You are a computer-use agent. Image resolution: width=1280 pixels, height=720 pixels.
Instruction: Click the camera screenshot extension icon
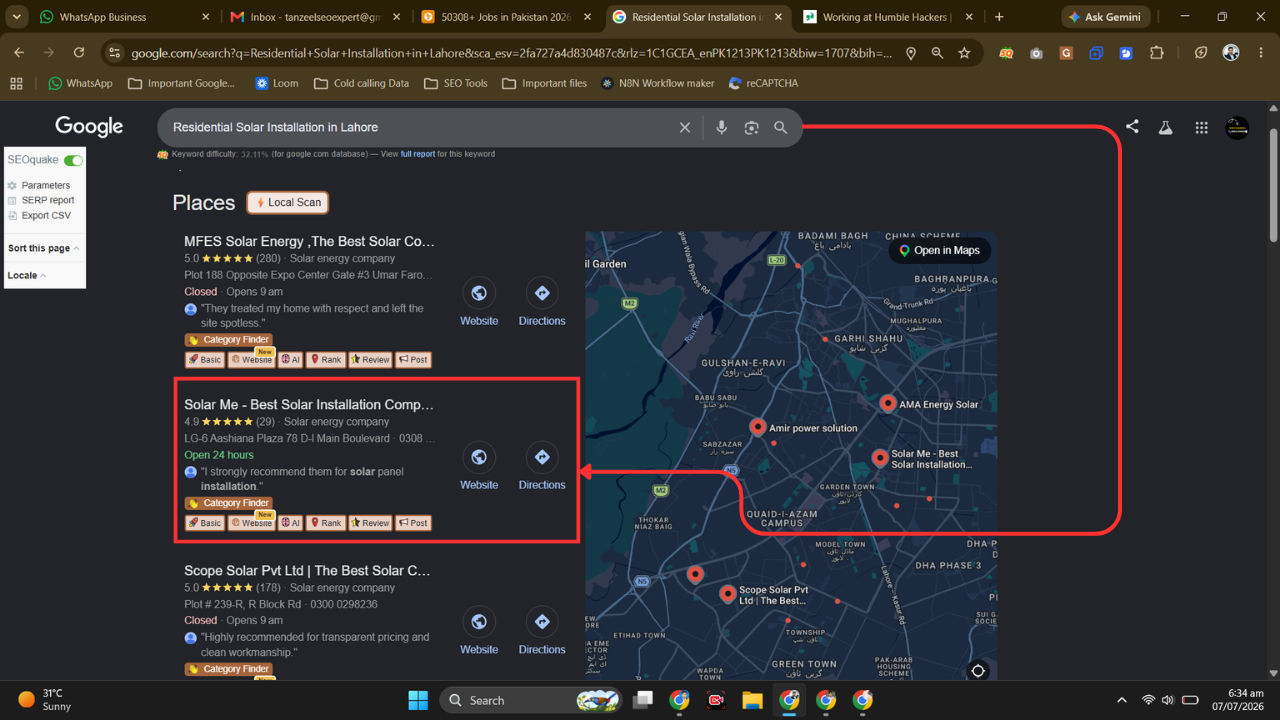tap(1036, 53)
